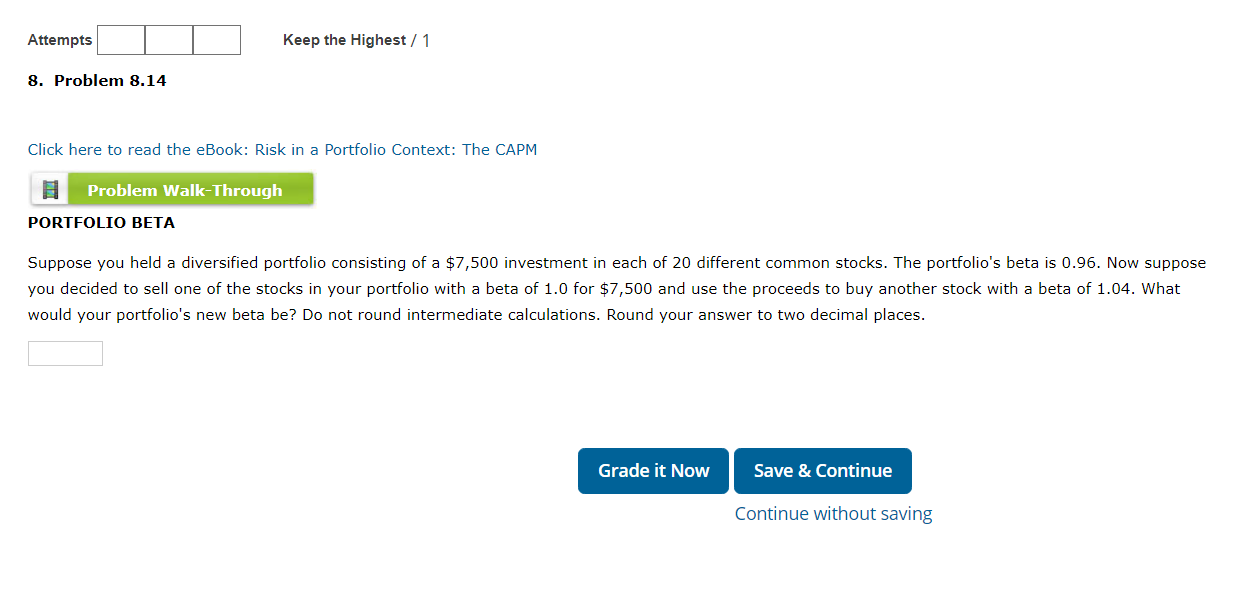Viewport: 1238px width, 595px height.
Task: Click the Problem 8.14 heading
Action: tap(97, 80)
